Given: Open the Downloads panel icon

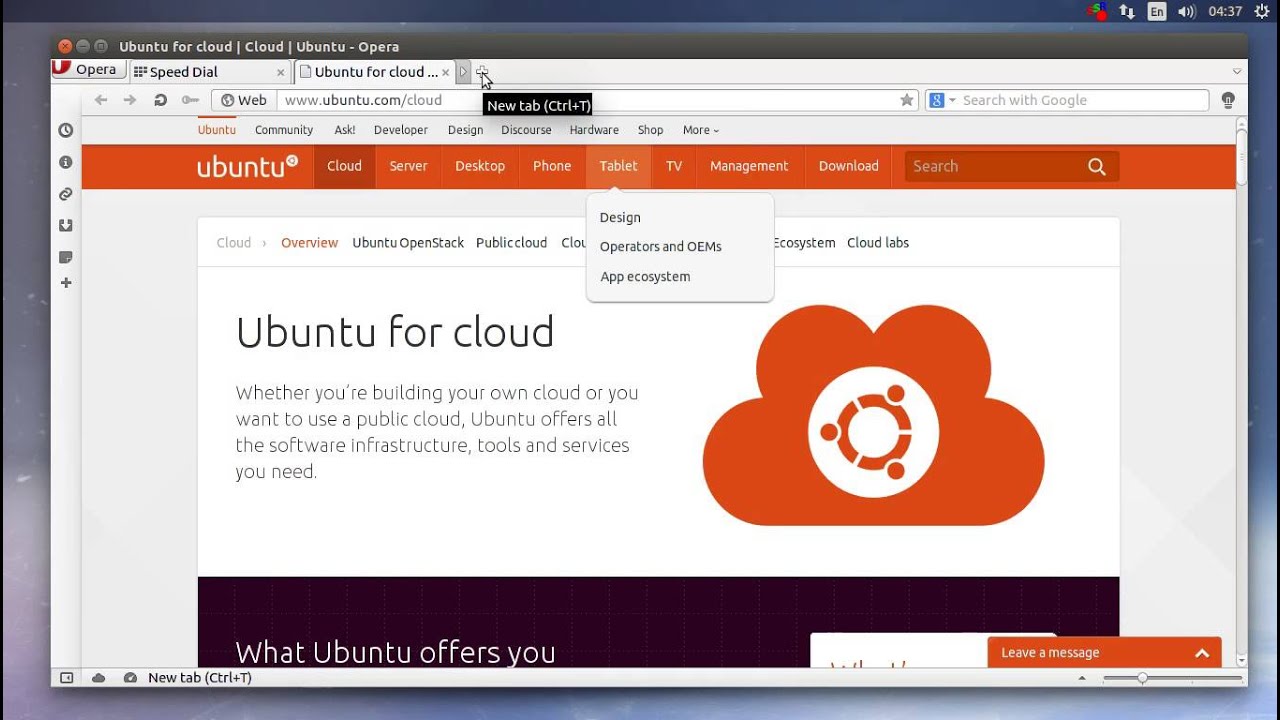Looking at the screenshot, I should 66,225.
